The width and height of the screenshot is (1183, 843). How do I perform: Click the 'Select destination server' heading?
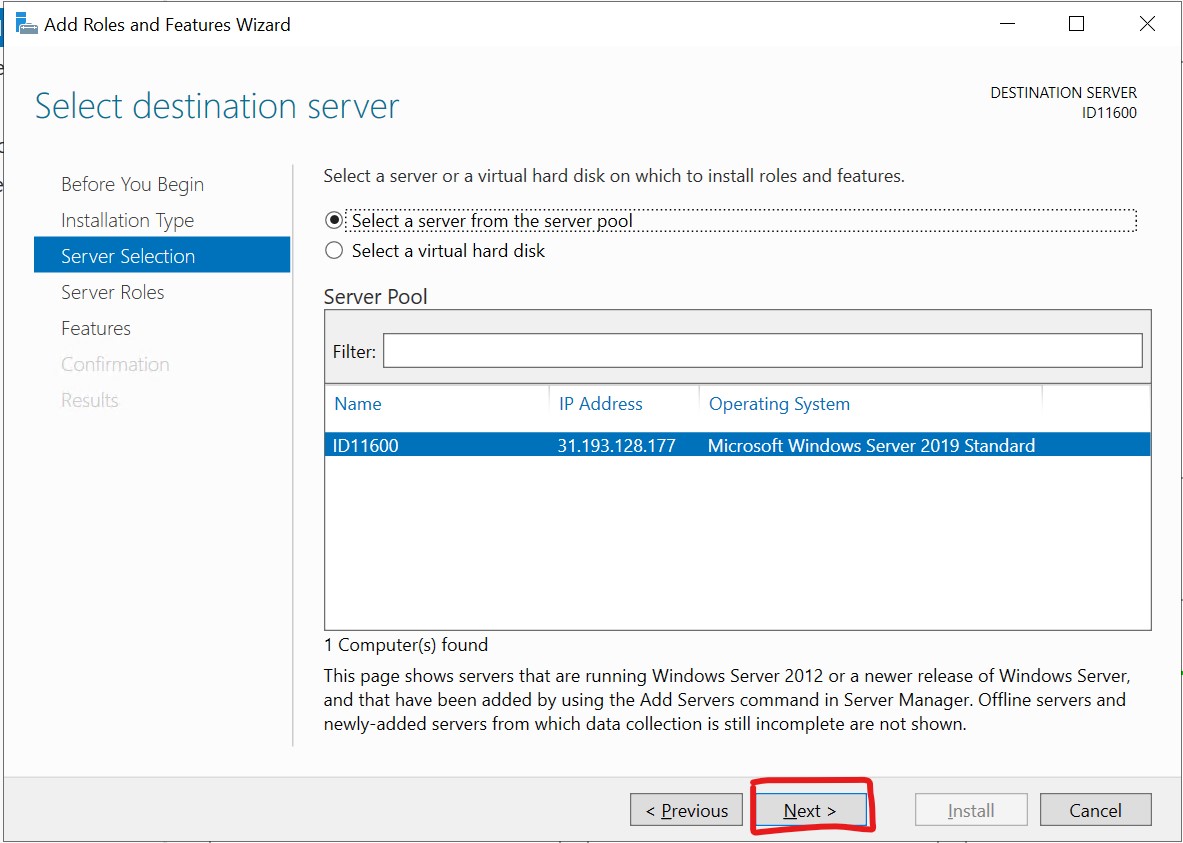tap(216, 106)
